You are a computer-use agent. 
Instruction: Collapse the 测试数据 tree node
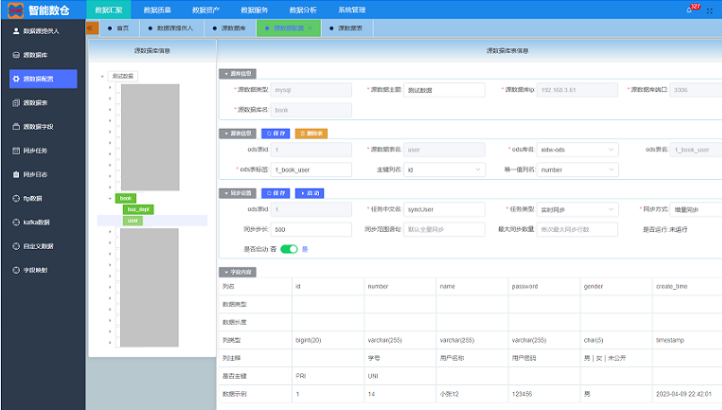(104, 76)
